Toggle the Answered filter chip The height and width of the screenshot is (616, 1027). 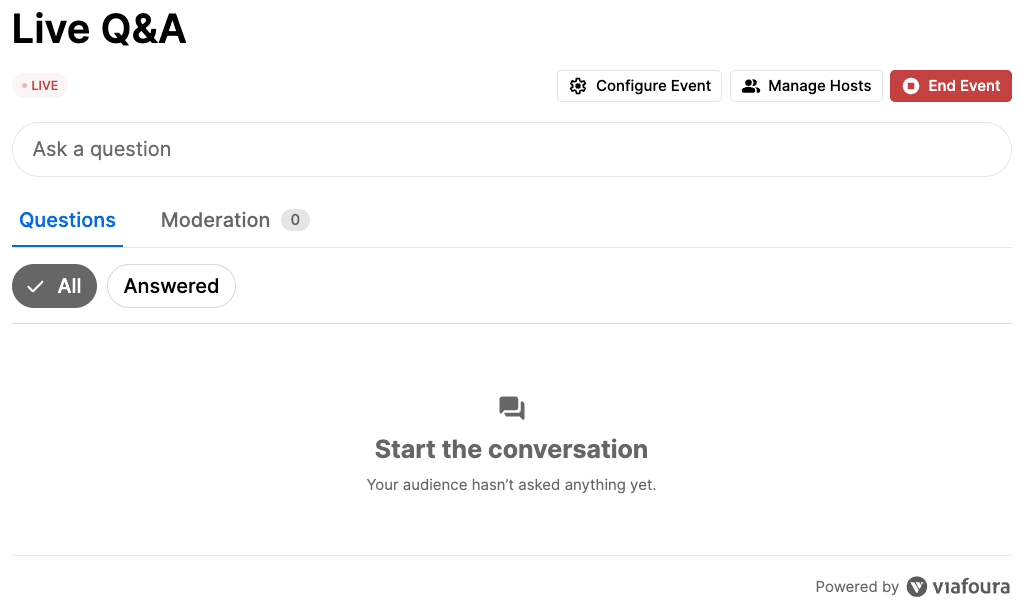(171, 286)
